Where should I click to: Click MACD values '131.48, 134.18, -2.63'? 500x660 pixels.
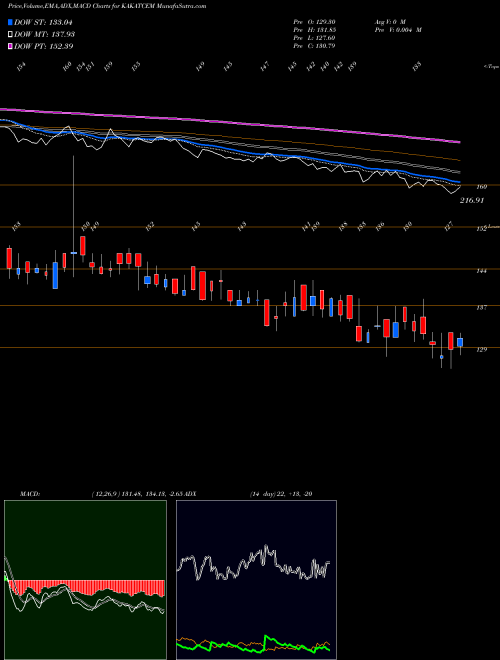[x=152, y=494]
